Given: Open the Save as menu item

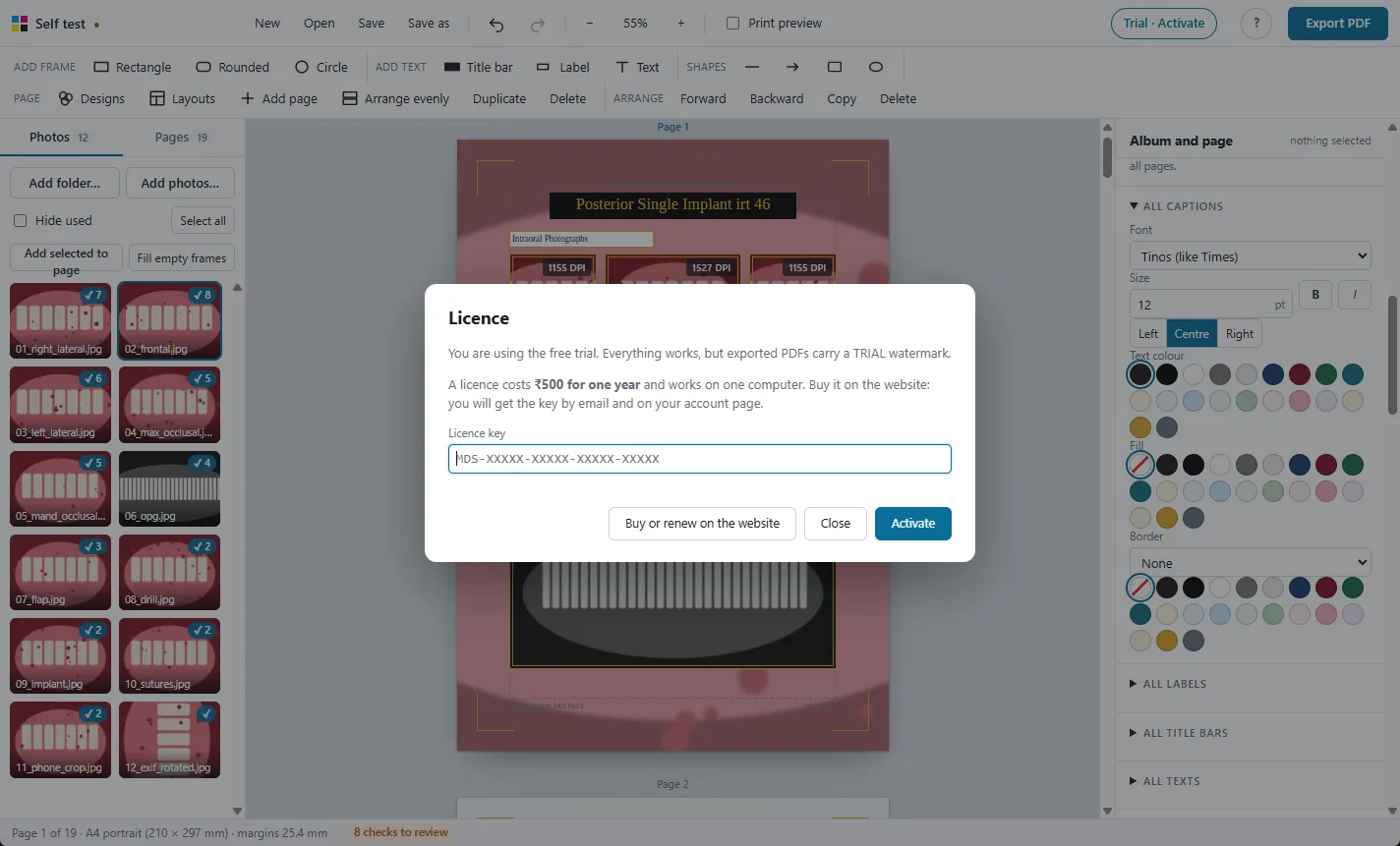Looking at the screenshot, I should click(429, 24).
